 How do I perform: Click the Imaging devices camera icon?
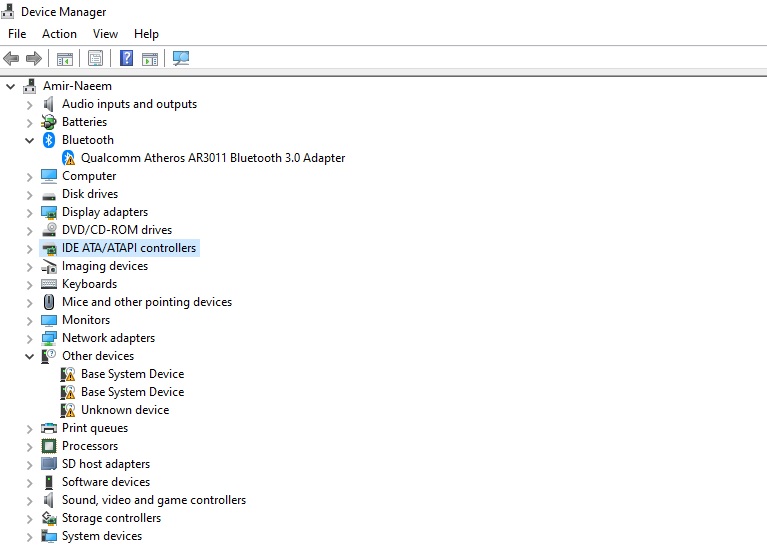pyautogui.click(x=49, y=266)
